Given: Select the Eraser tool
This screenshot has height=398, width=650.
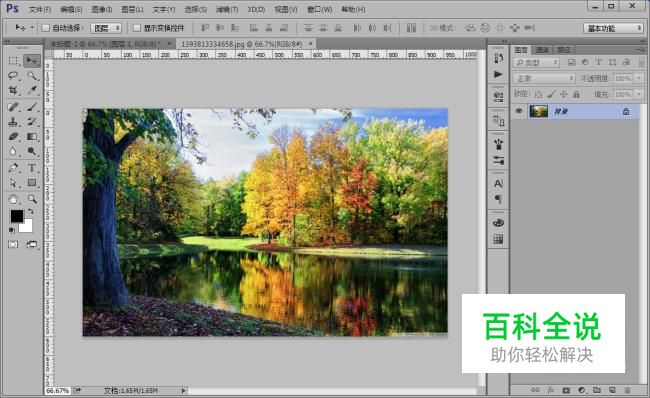Looking at the screenshot, I should 13,136.
